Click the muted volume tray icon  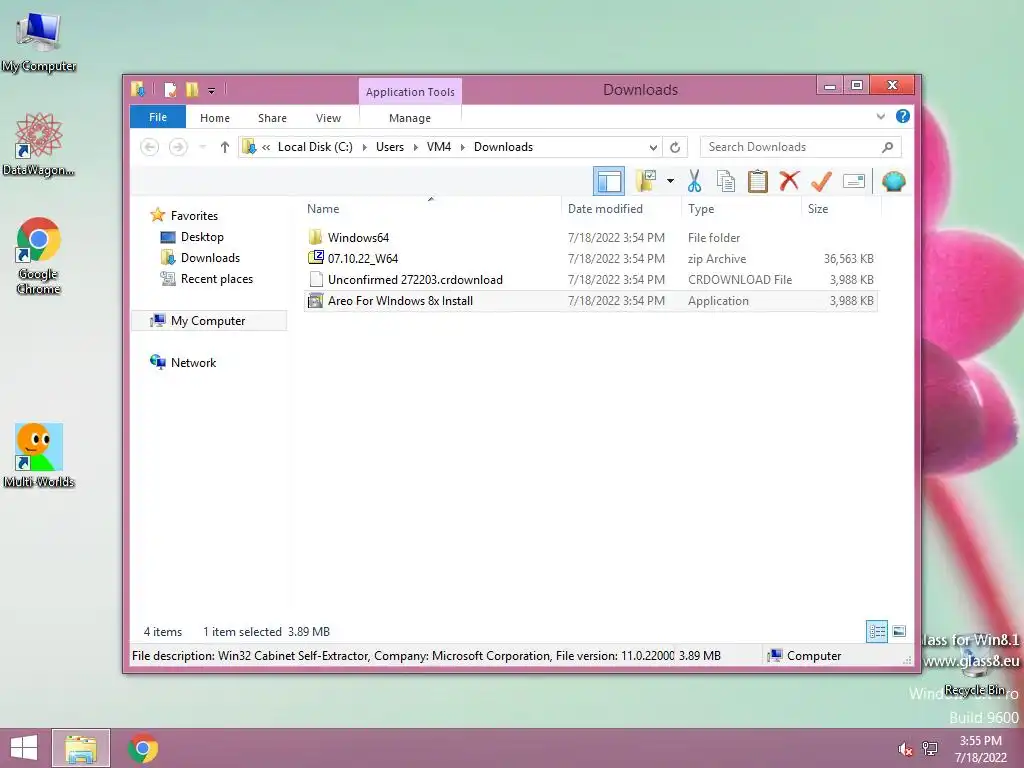905,749
